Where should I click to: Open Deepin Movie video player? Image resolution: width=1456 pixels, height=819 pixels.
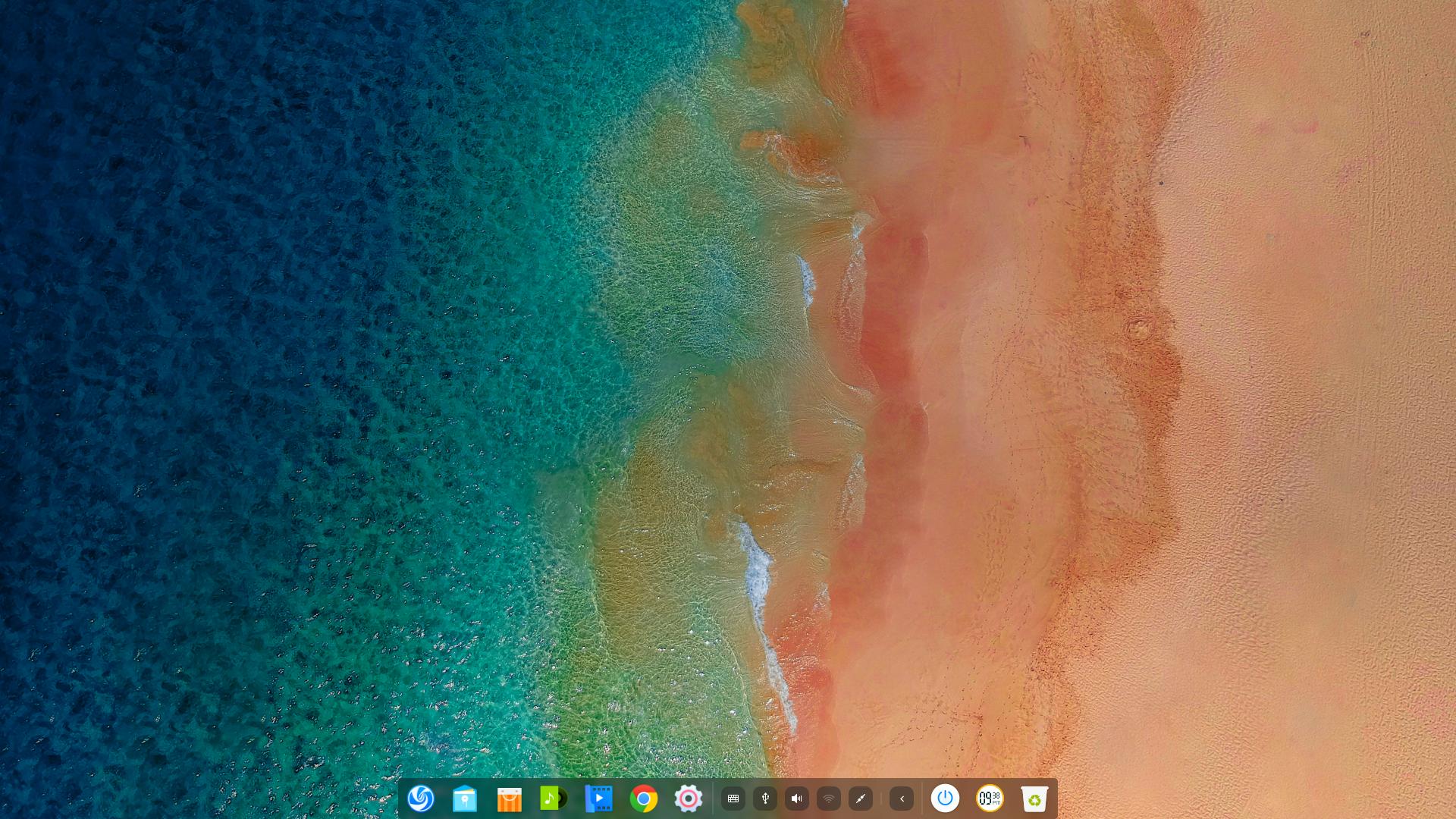click(599, 798)
